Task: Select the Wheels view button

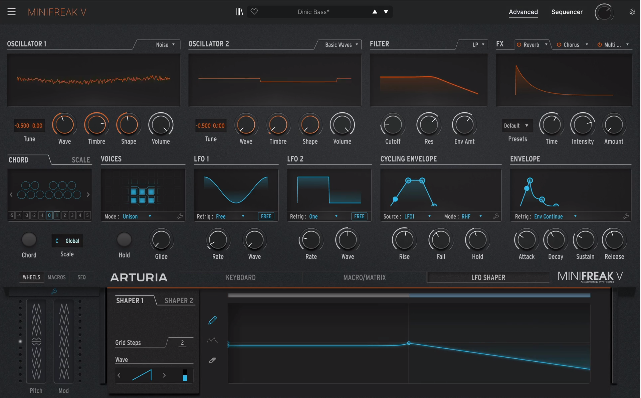Action: point(31,277)
